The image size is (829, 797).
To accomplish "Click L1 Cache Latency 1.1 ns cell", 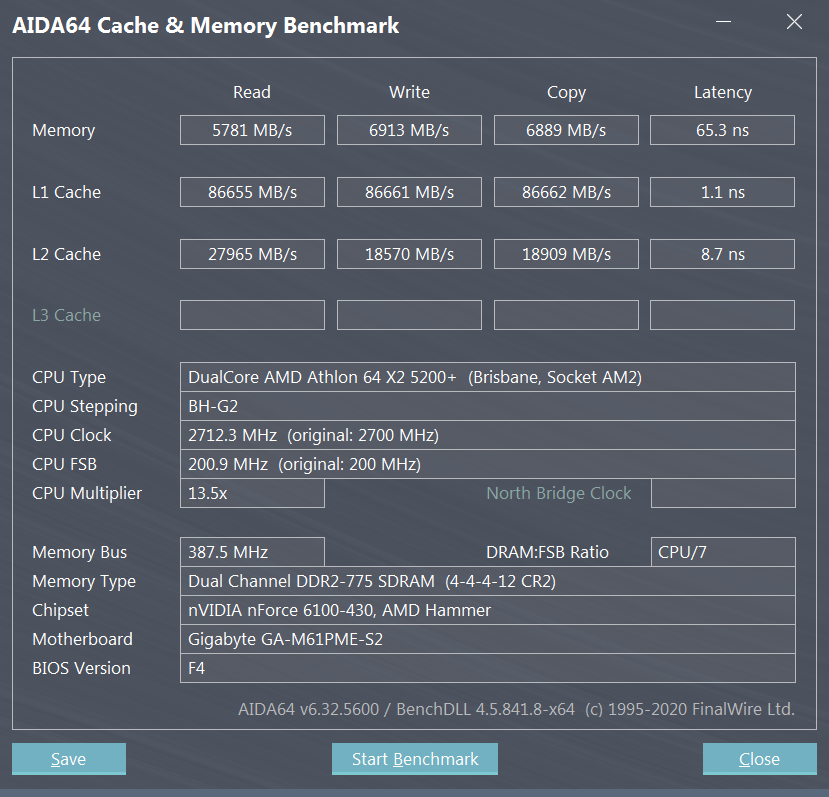I will click(x=722, y=192).
